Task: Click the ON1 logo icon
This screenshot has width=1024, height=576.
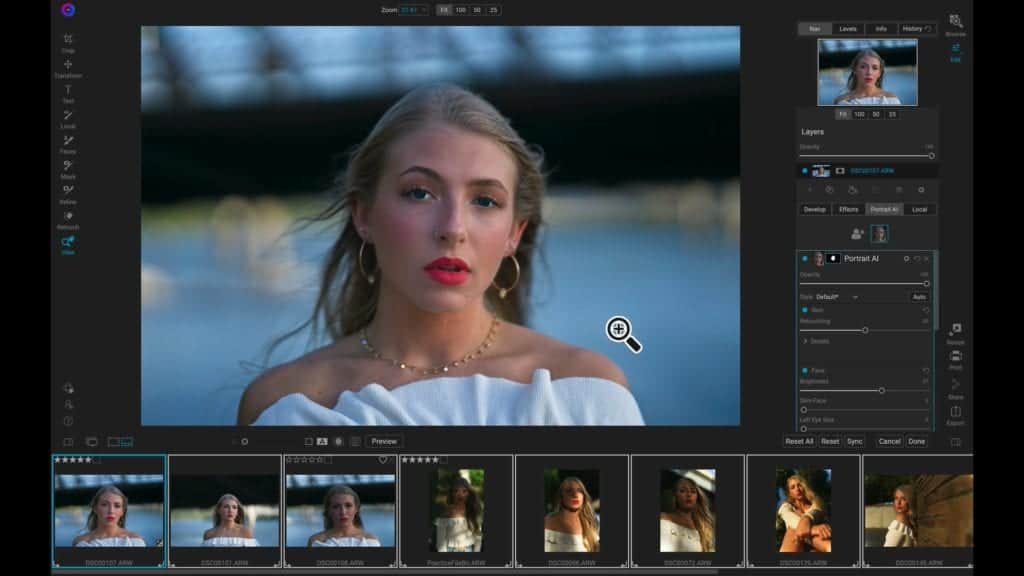Action: pyautogui.click(x=68, y=10)
